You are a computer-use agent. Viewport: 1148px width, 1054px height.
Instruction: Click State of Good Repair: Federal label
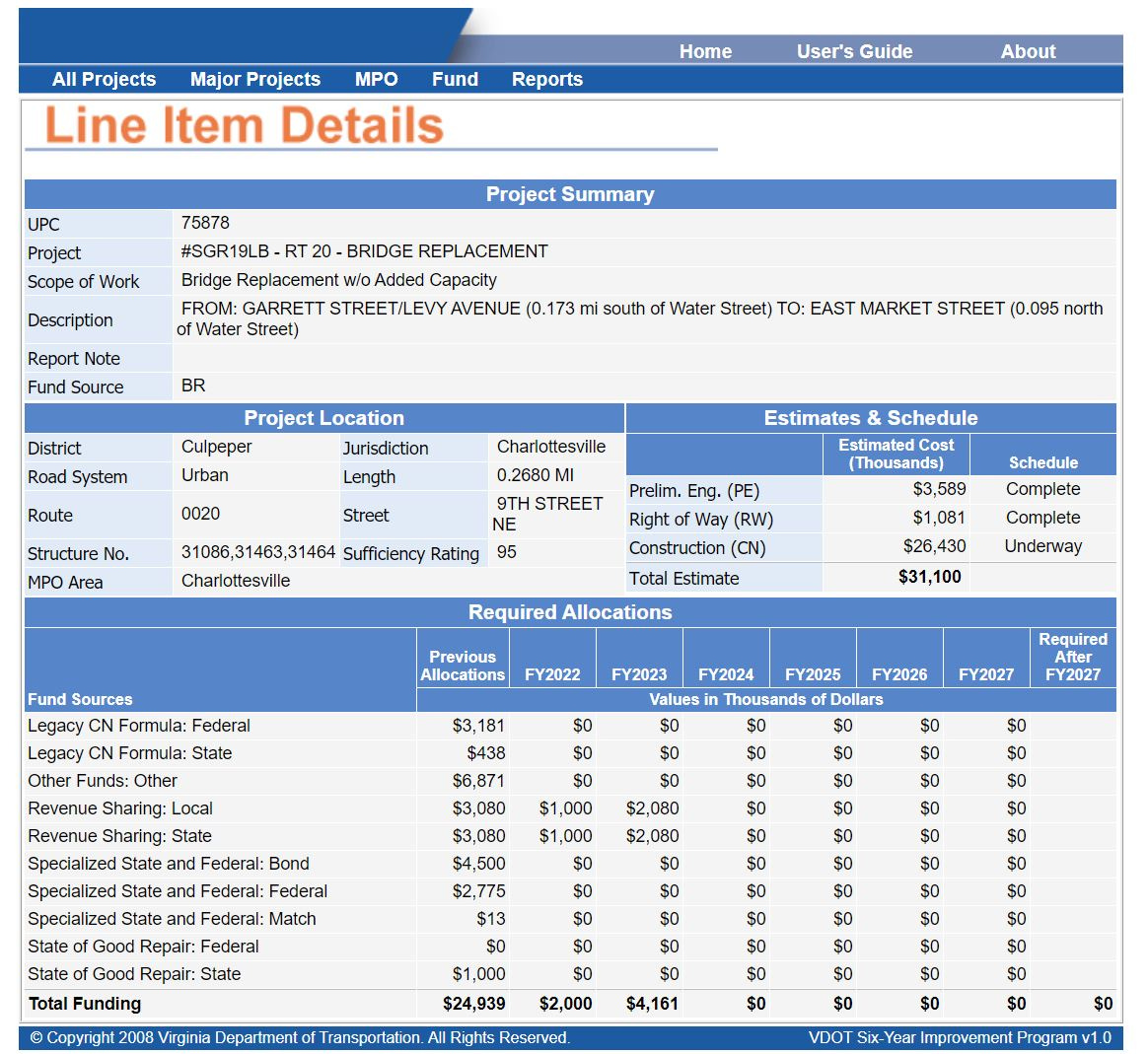(144, 947)
